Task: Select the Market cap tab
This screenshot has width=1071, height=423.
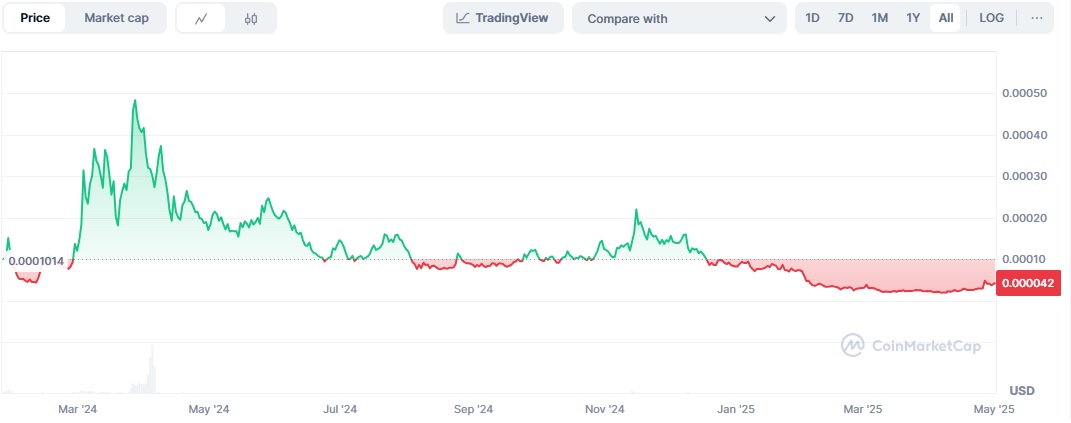Action: point(116,18)
